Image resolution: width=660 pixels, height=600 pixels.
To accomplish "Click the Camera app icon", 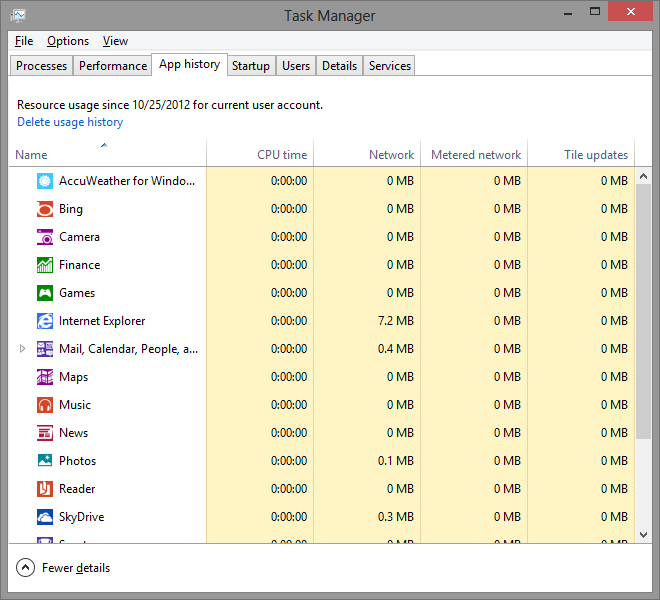I will pyautogui.click(x=45, y=237).
